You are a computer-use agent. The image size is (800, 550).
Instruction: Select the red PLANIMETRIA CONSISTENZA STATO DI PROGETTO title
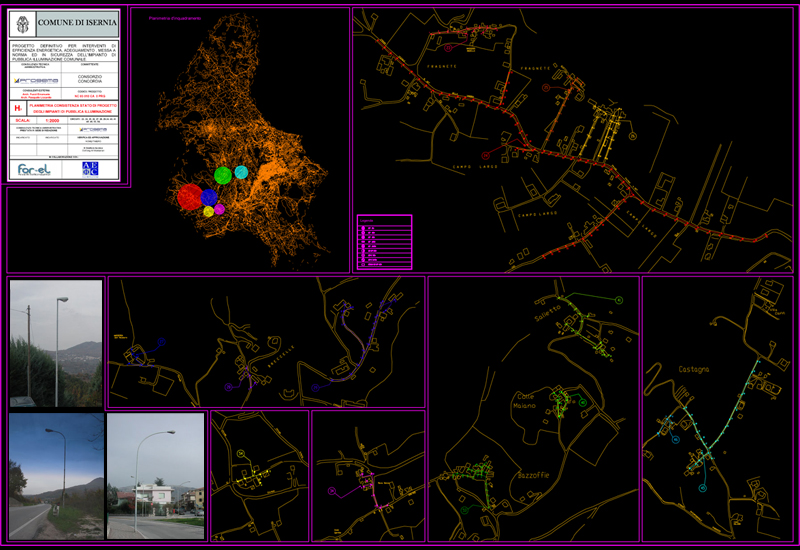[73, 108]
